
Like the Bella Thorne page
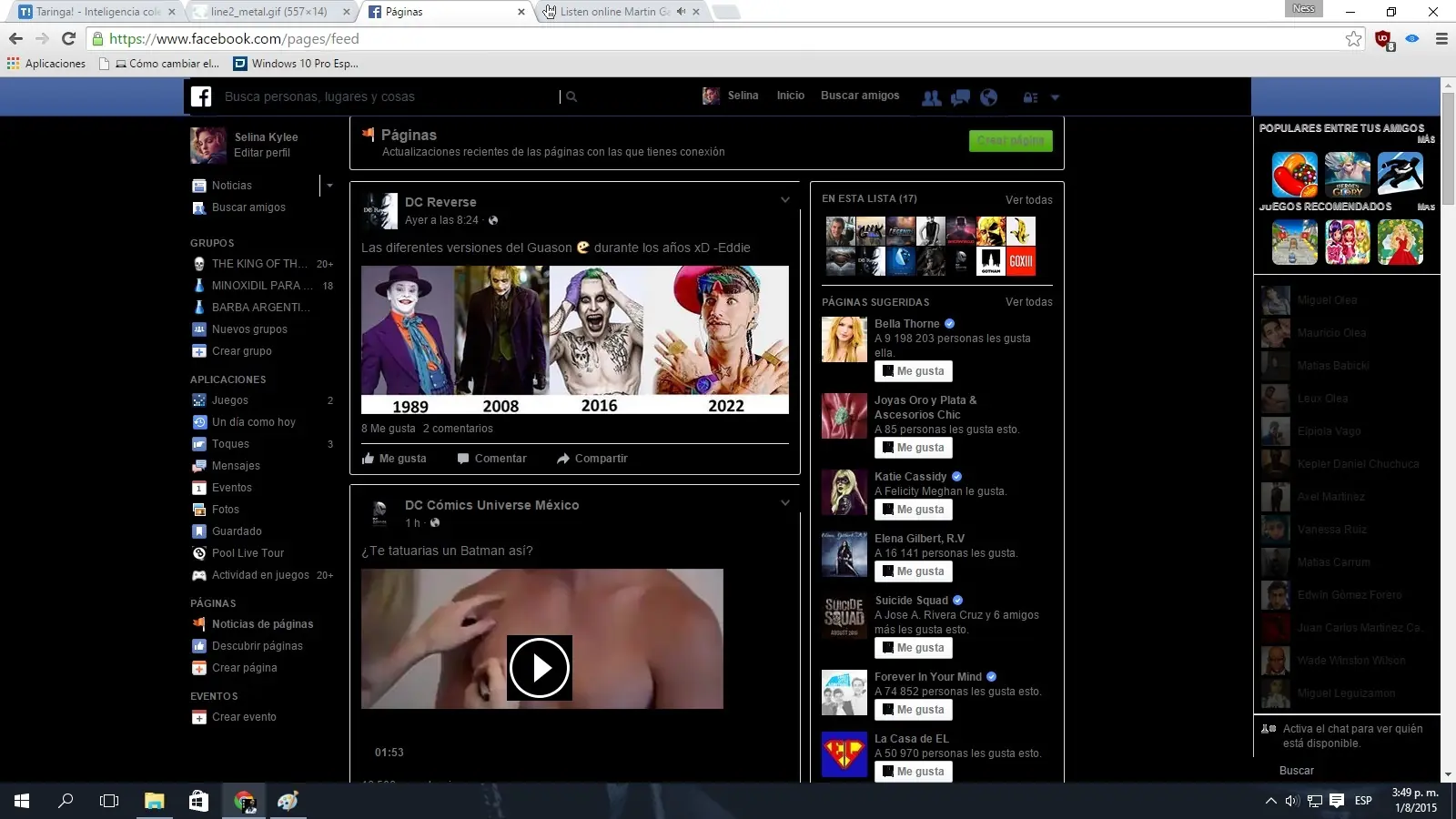914,371
